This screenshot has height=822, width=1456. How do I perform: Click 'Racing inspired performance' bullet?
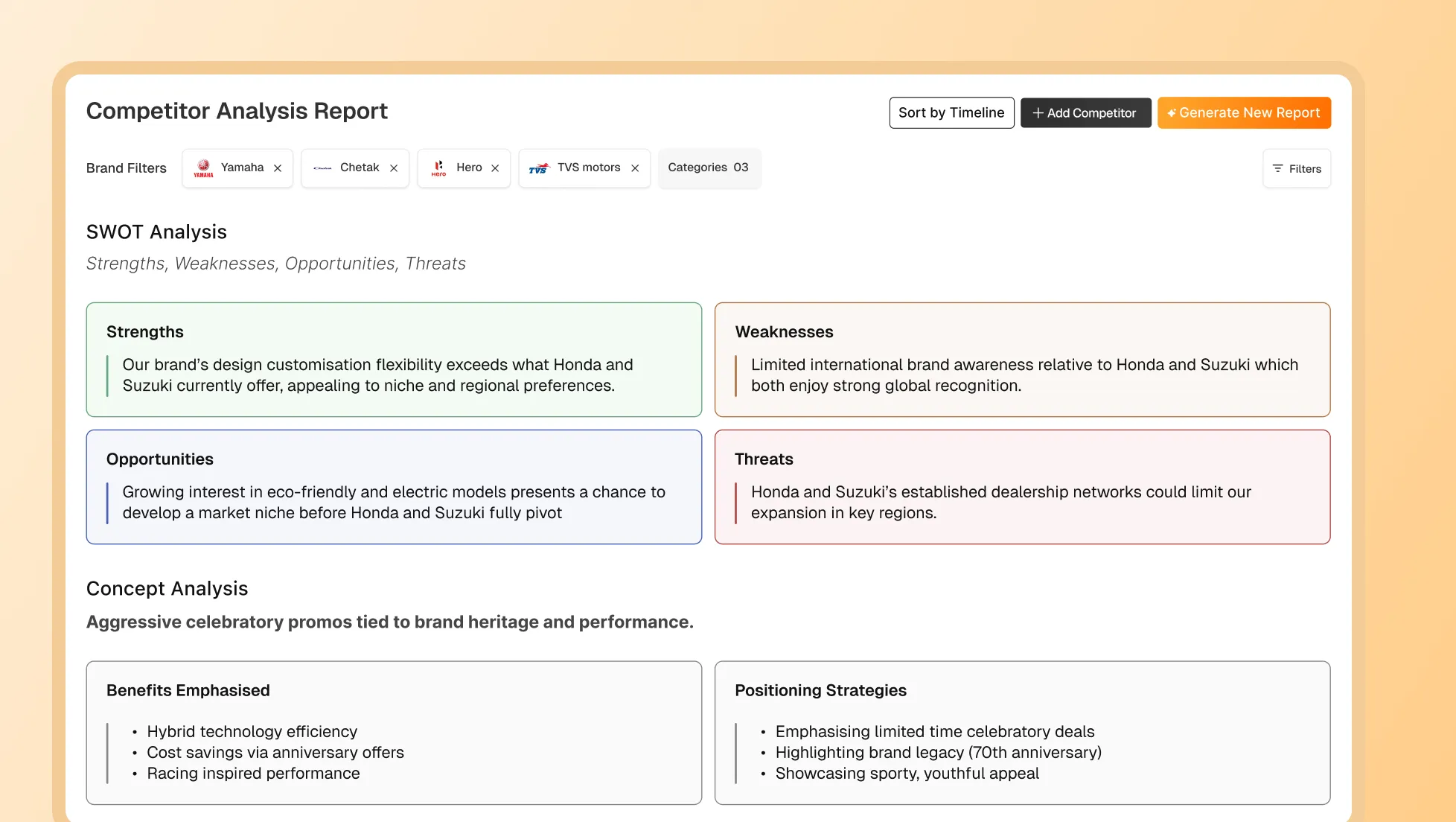tap(253, 774)
